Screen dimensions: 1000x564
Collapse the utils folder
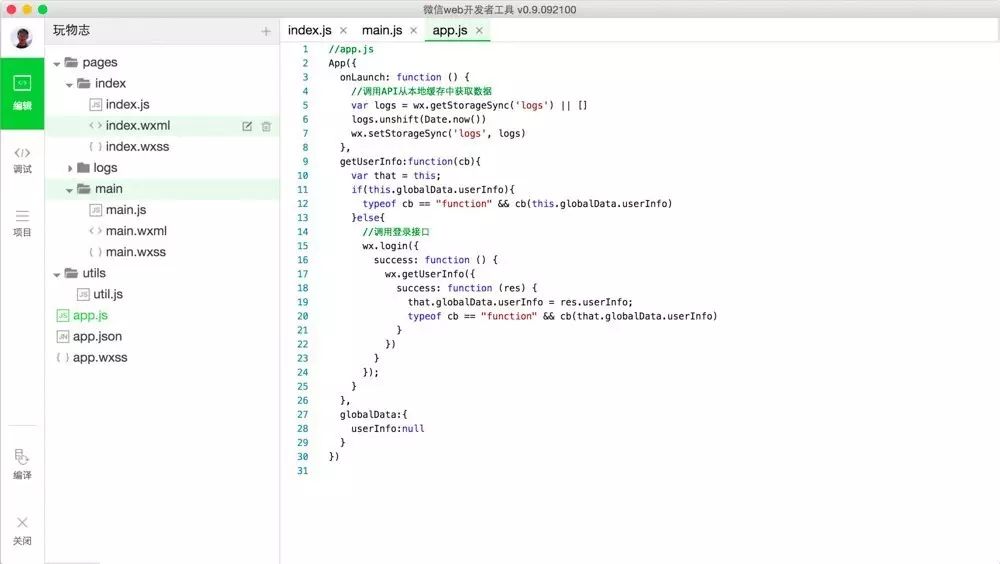pyautogui.click(x=57, y=274)
